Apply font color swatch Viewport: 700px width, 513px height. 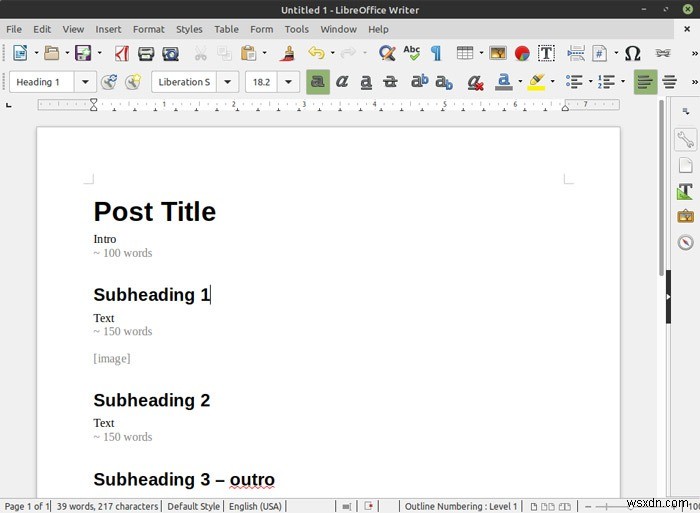pyautogui.click(x=504, y=82)
